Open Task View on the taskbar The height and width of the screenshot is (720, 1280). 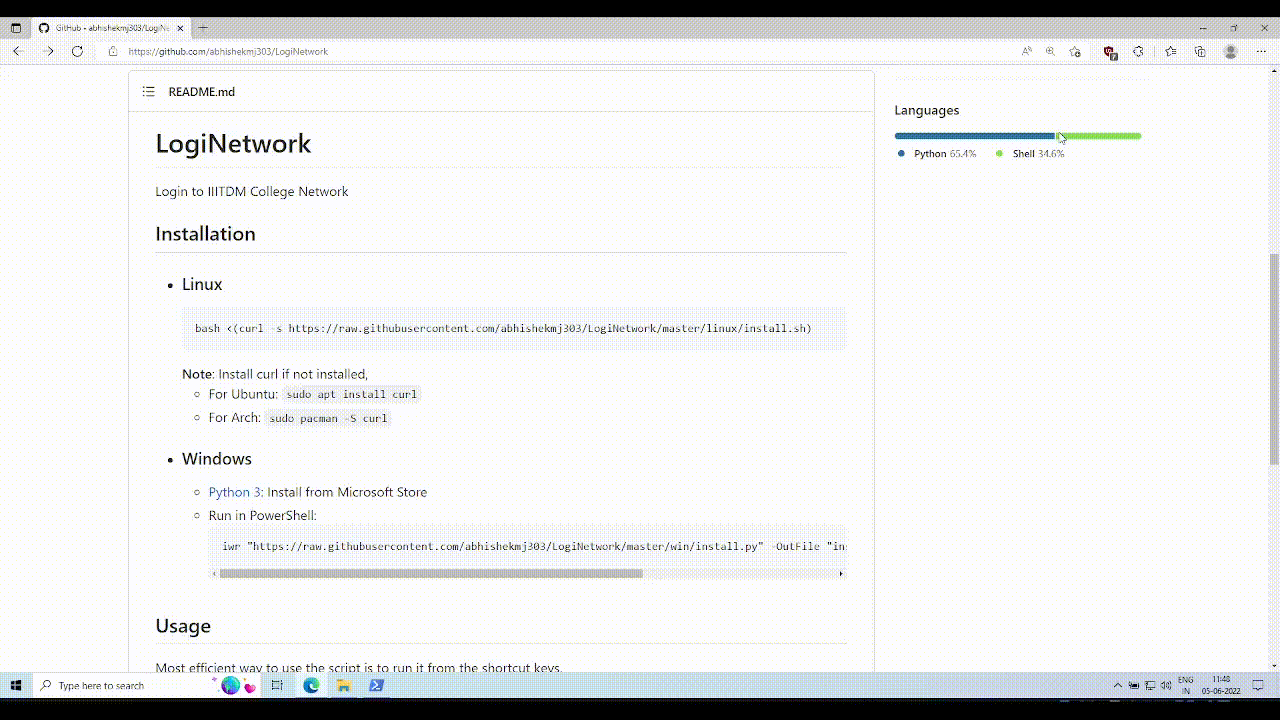(277, 685)
